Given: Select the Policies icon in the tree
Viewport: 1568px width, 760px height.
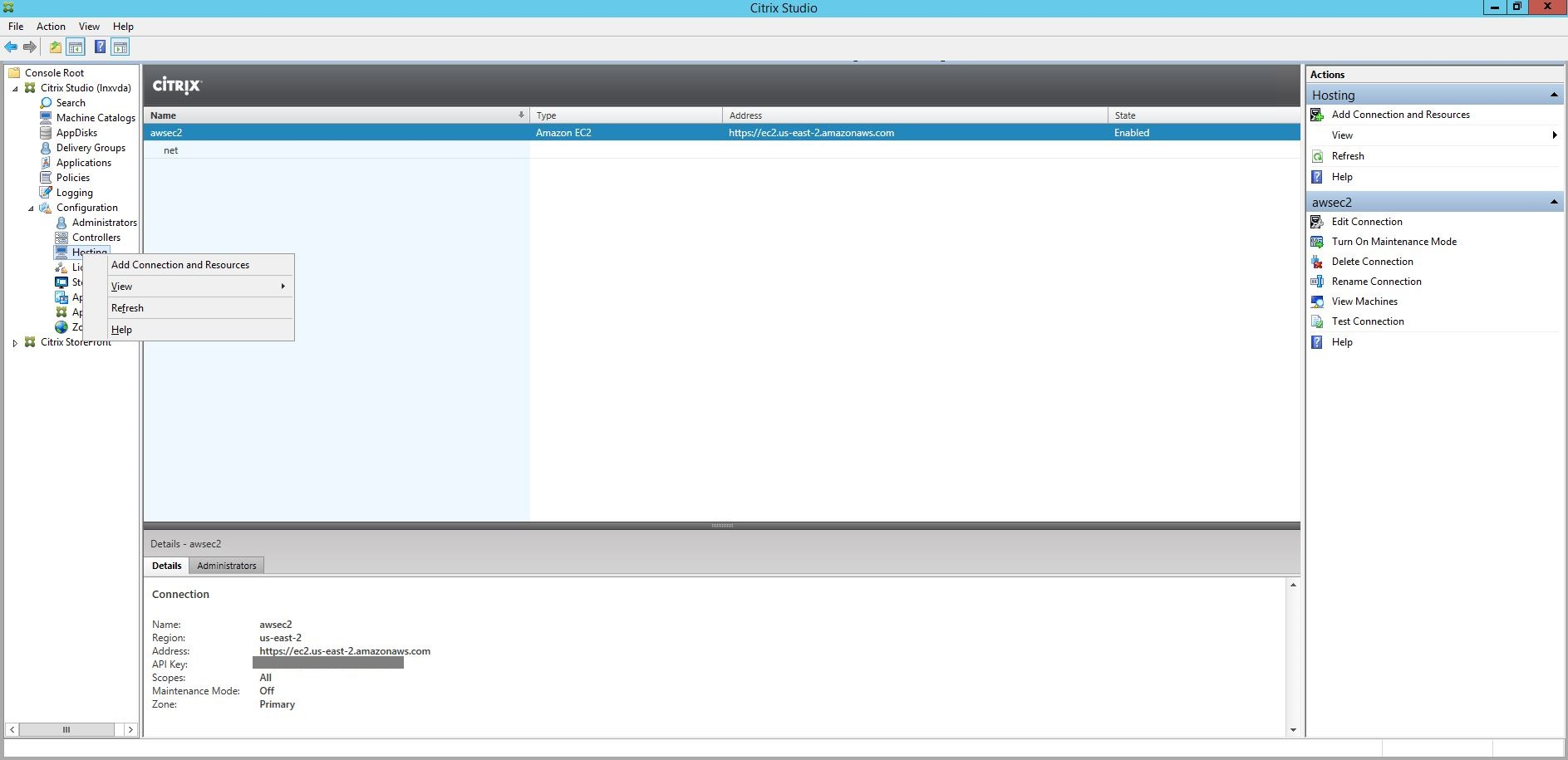Looking at the screenshot, I should [47, 178].
